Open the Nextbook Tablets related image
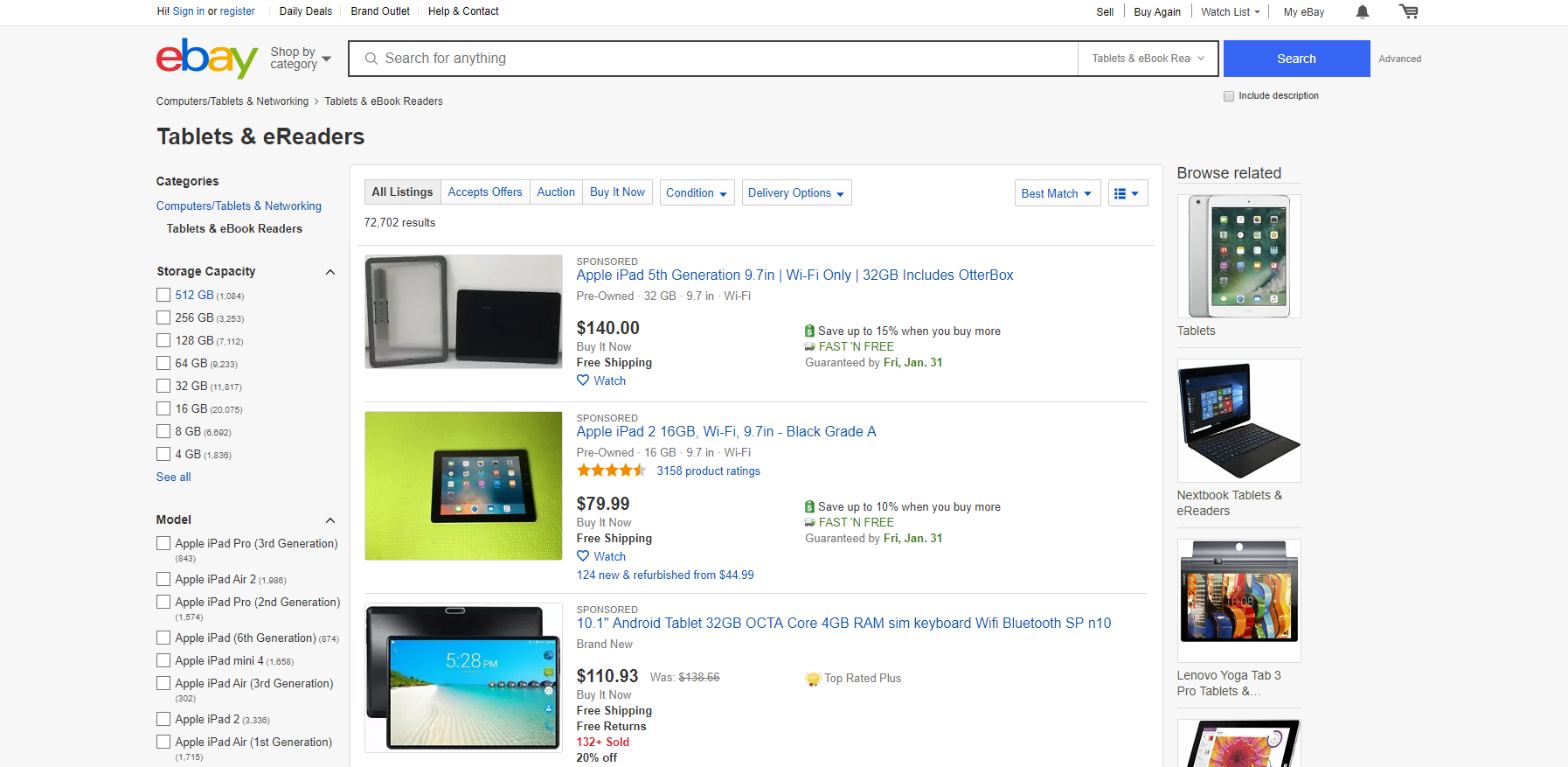Image resolution: width=1568 pixels, height=767 pixels. click(1238, 421)
